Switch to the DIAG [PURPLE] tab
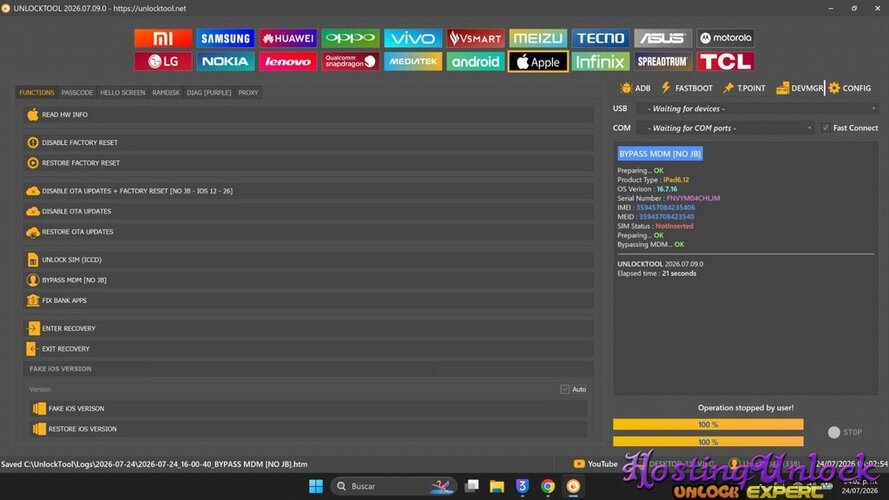The height and width of the screenshot is (500, 889). [x=209, y=92]
